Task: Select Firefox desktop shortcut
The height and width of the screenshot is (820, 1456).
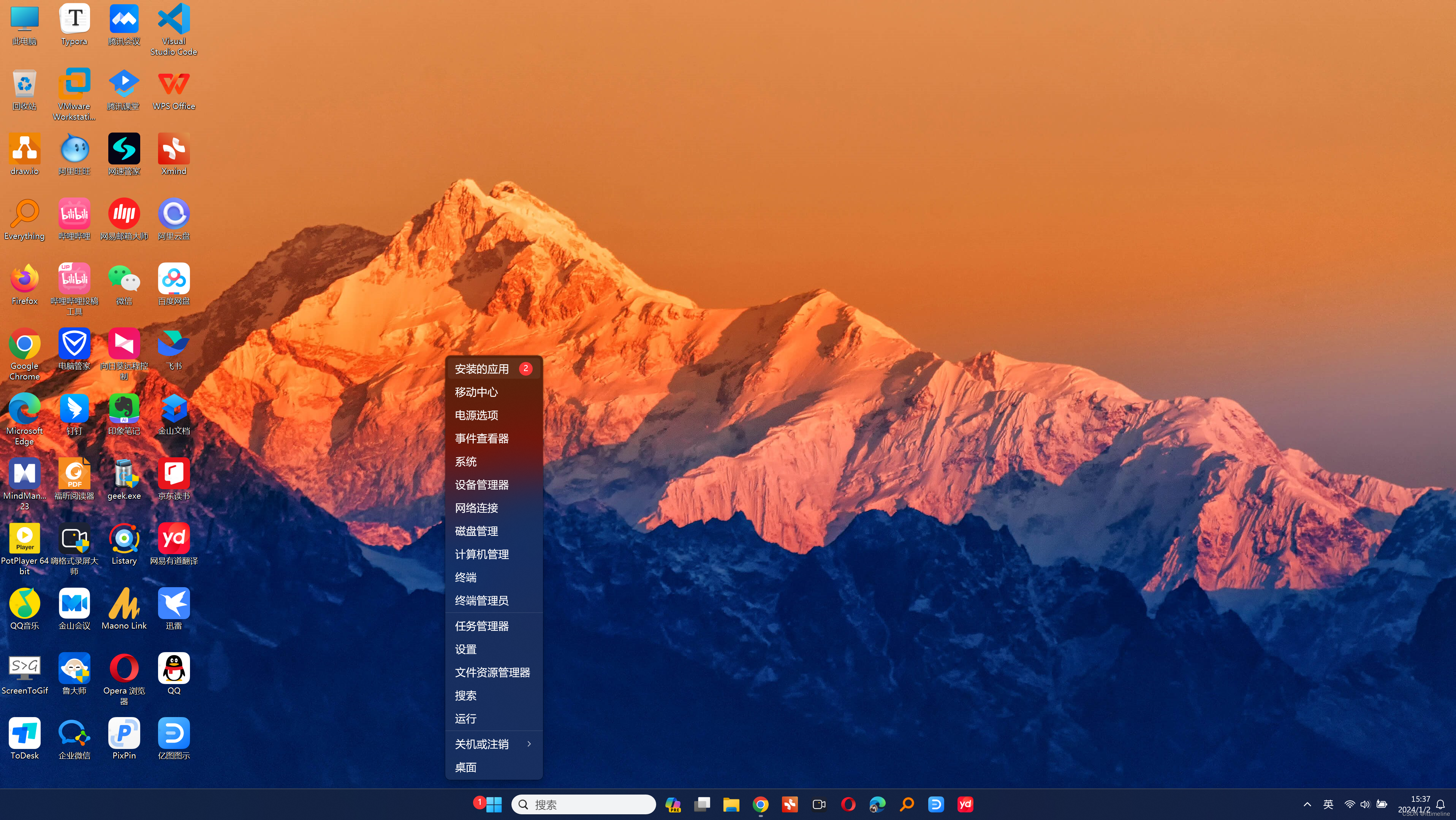Action: (24, 284)
